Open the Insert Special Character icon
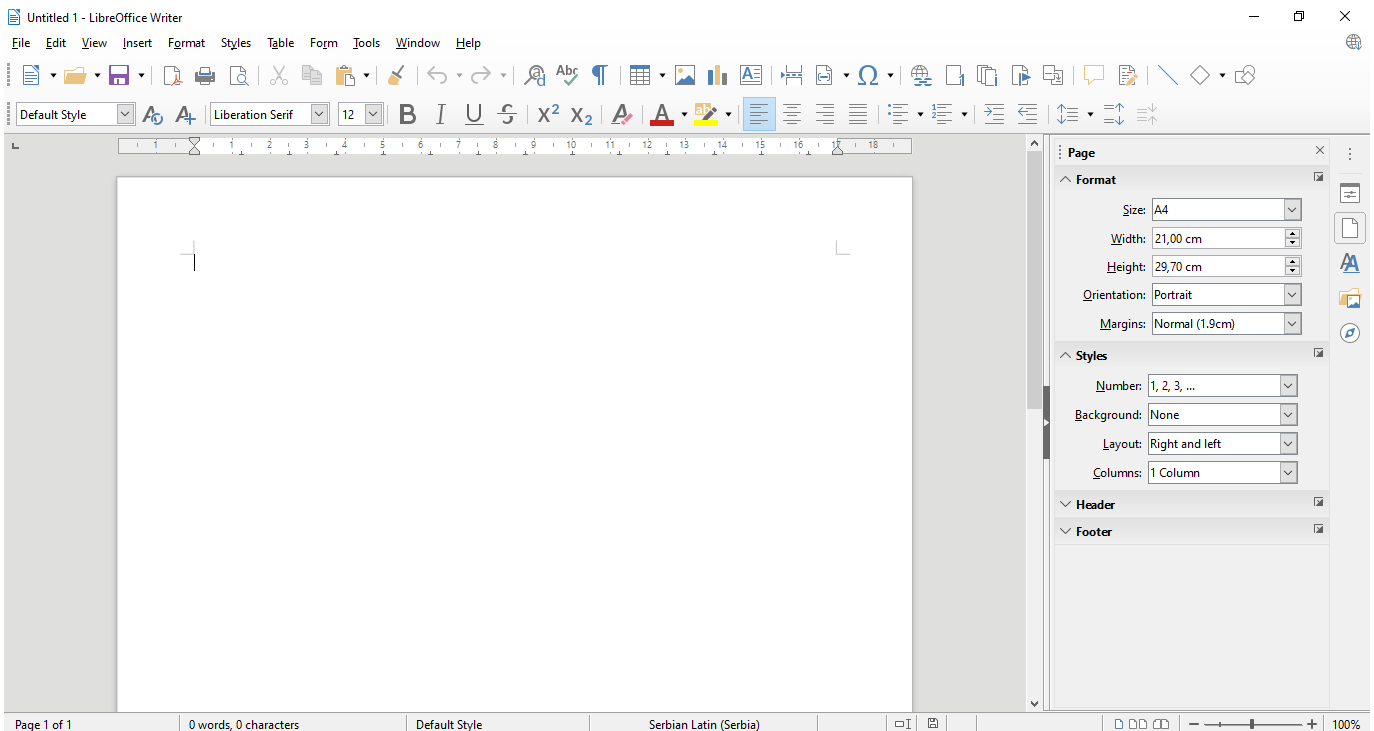 (868, 76)
